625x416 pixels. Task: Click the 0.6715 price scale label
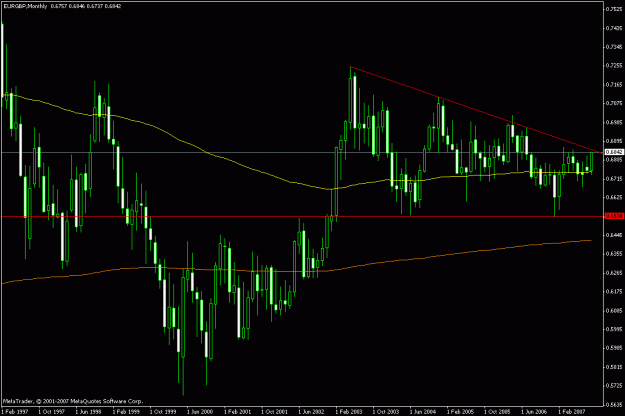[614, 179]
